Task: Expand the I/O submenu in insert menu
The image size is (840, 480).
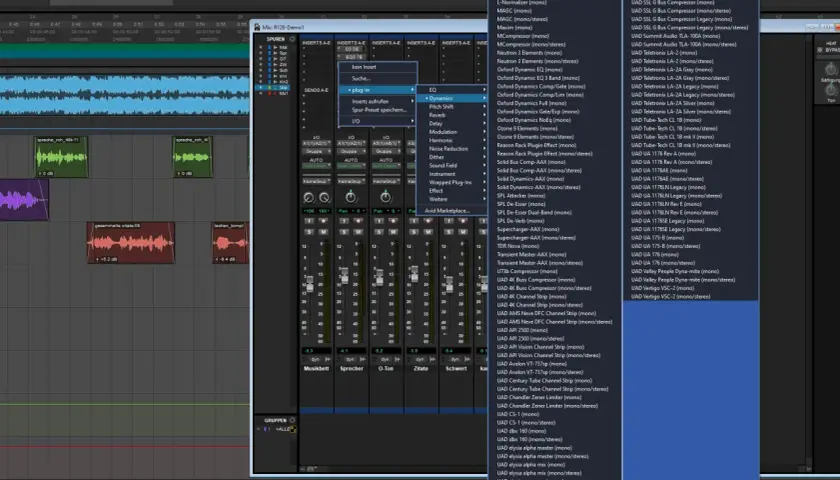Action: click(378, 121)
